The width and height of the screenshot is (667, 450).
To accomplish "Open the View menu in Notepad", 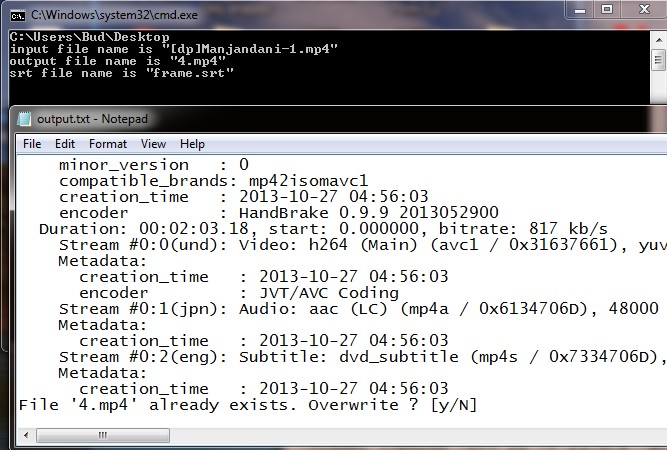I will [153, 144].
